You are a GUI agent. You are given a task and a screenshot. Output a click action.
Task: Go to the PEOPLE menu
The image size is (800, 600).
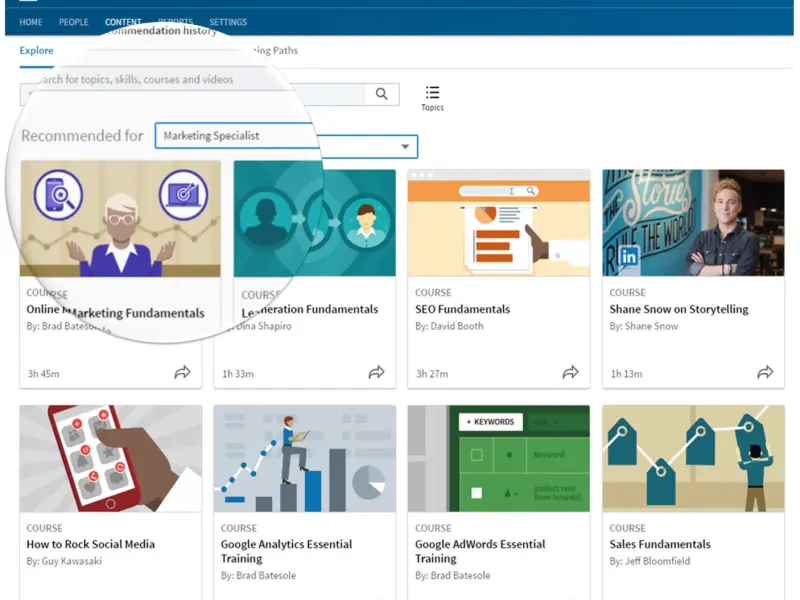point(73,22)
